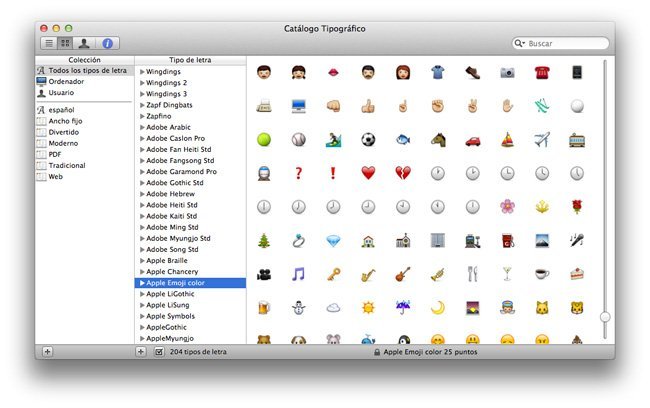The height and width of the screenshot is (408, 650).
Task: Click the lock icon in status bar
Action: point(377,352)
